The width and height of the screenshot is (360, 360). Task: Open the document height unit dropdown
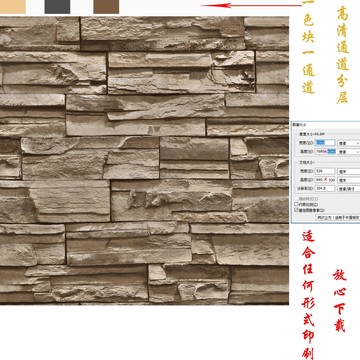349,180
